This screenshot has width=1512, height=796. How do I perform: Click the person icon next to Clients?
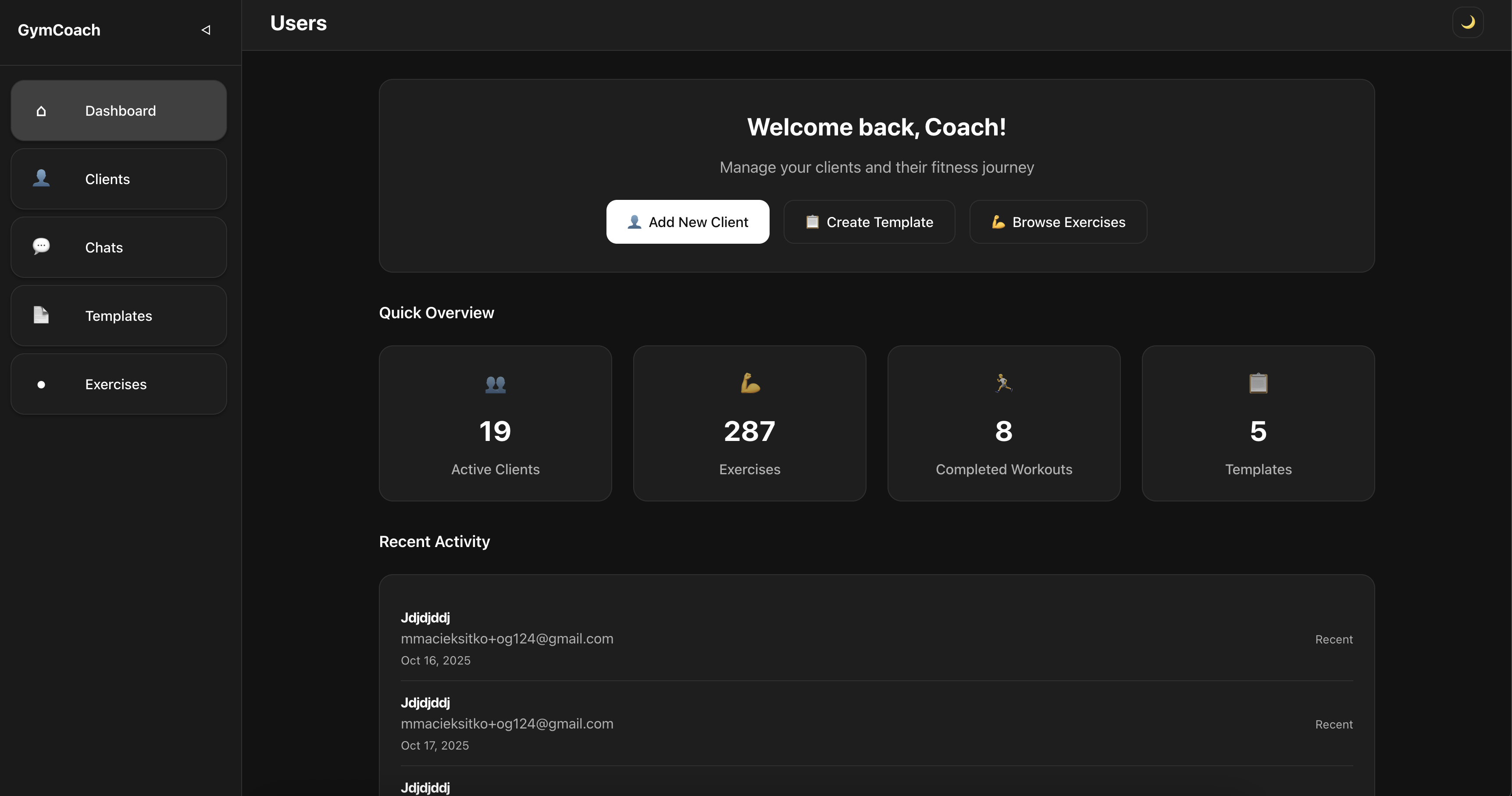click(40, 178)
